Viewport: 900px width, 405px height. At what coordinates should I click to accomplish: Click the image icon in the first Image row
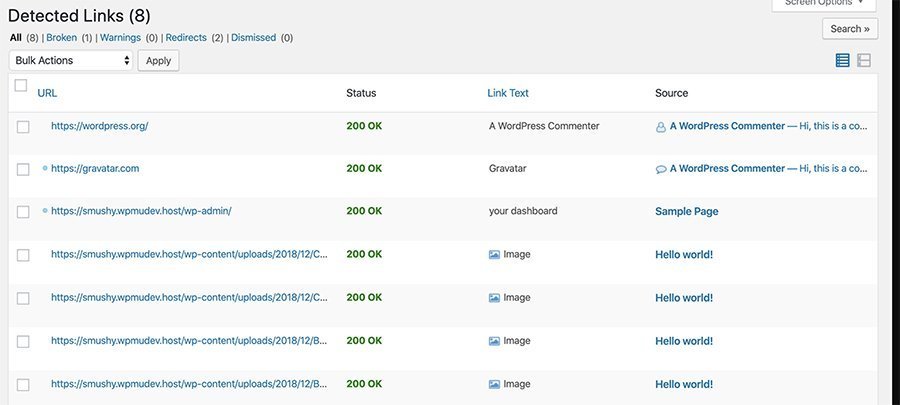point(494,255)
